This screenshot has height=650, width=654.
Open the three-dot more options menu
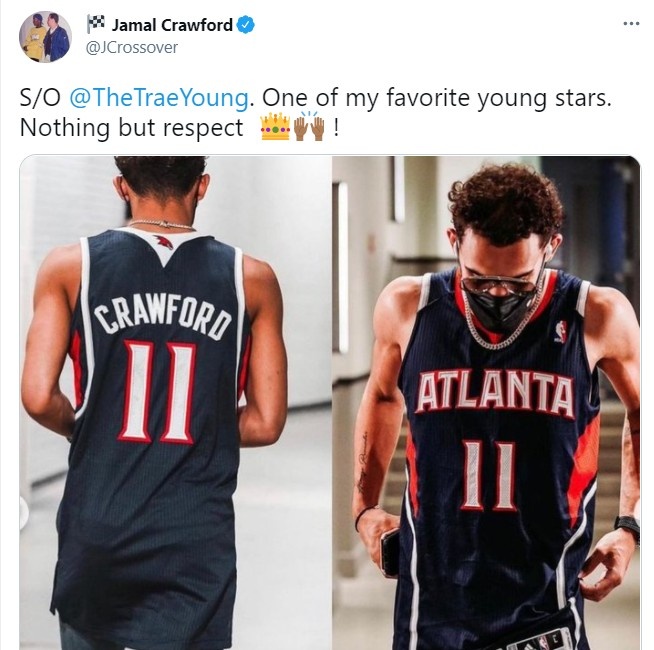pyautogui.click(x=631, y=24)
